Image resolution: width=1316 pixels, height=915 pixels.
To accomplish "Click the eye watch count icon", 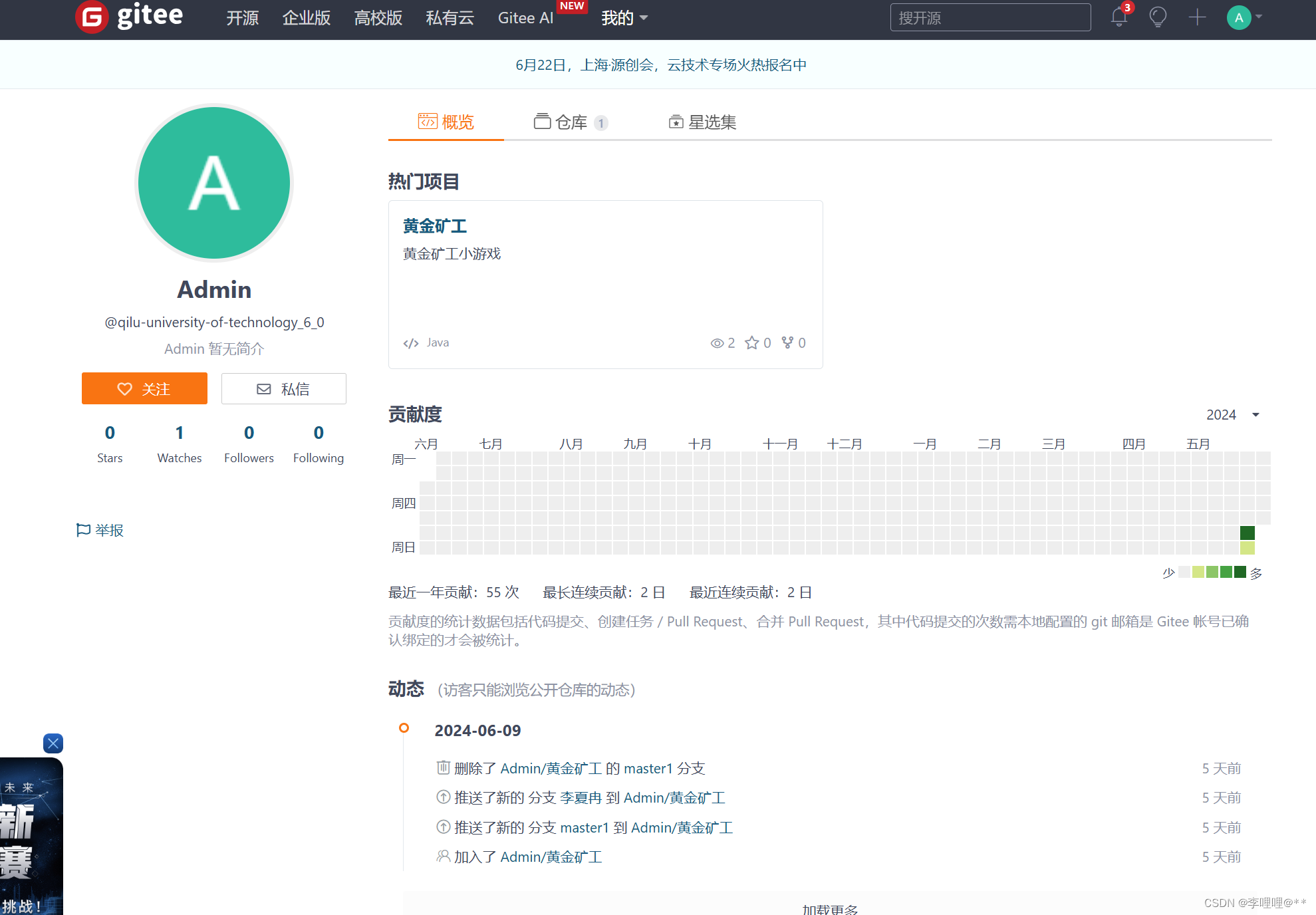I will (x=717, y=343).
